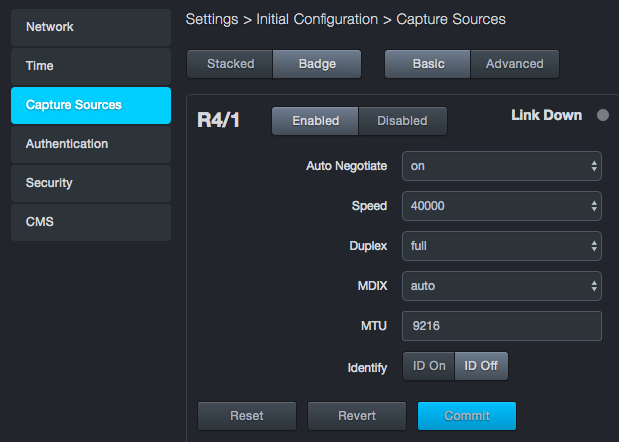619x442 pixels.
Task: Expand the MDIX dropdown
Action: [x=501, y=286]
